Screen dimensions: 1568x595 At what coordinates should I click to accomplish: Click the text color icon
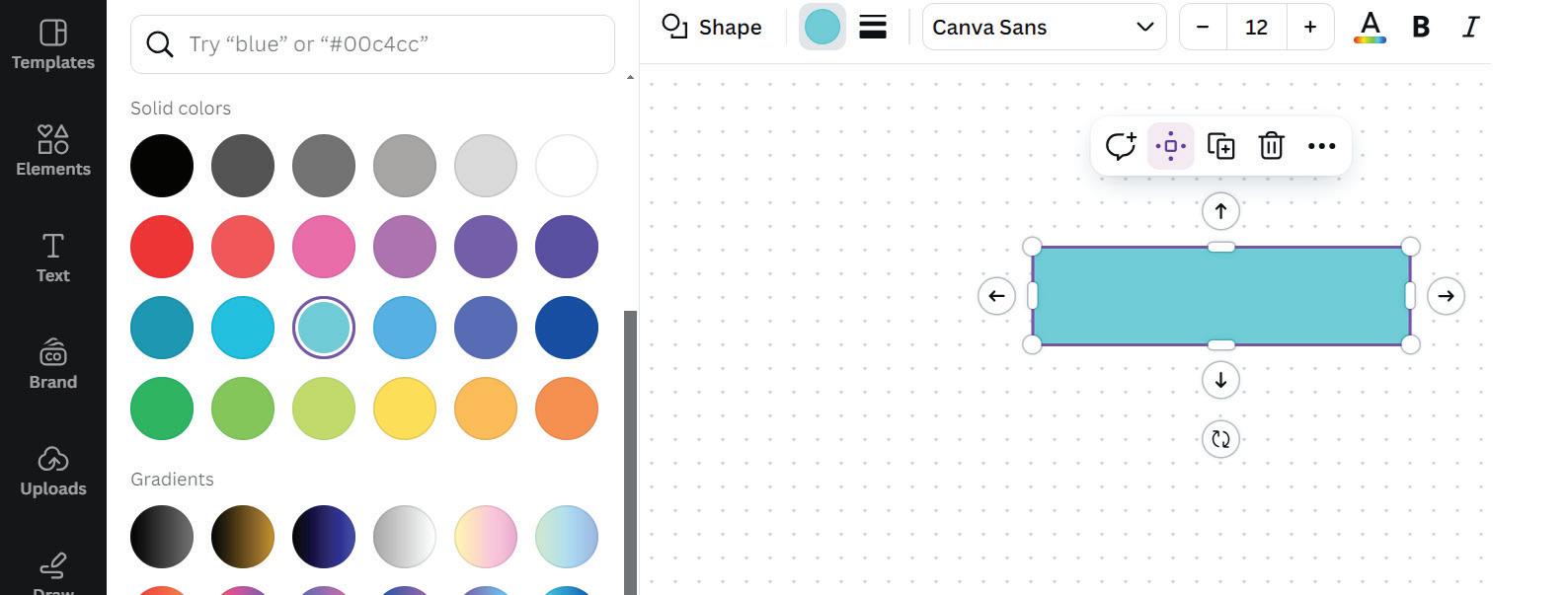click(x=1370, y=27)
